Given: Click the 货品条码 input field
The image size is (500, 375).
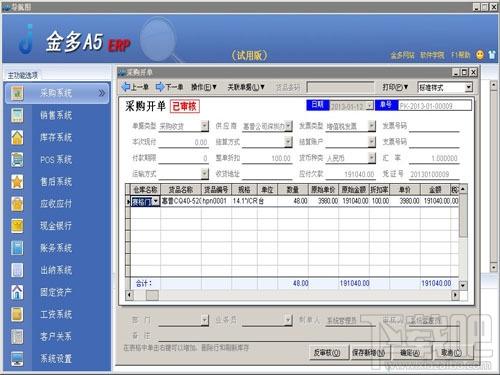Looking at the screenshot, I should (340, 87).
